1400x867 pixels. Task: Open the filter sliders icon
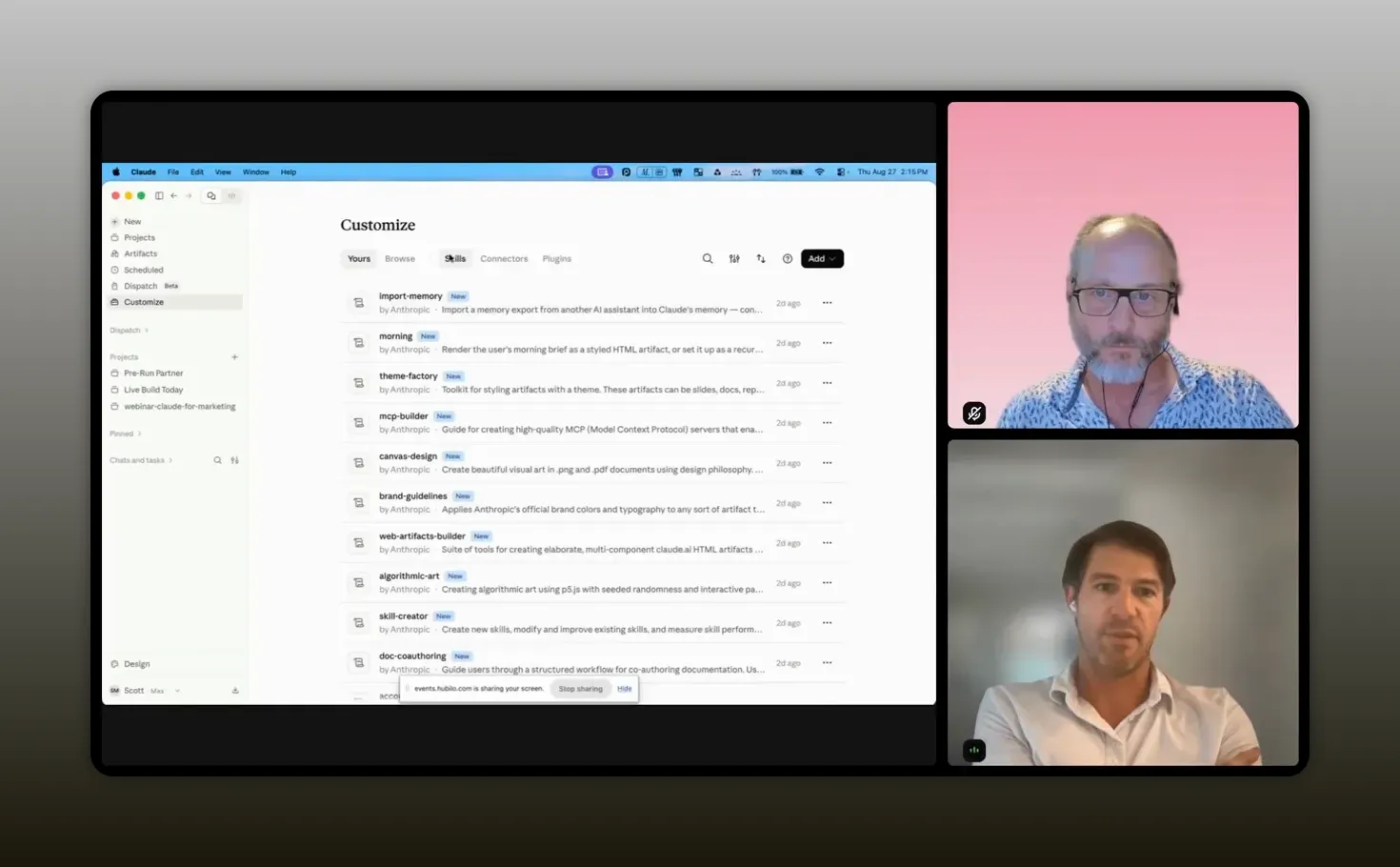pos(734,259)
